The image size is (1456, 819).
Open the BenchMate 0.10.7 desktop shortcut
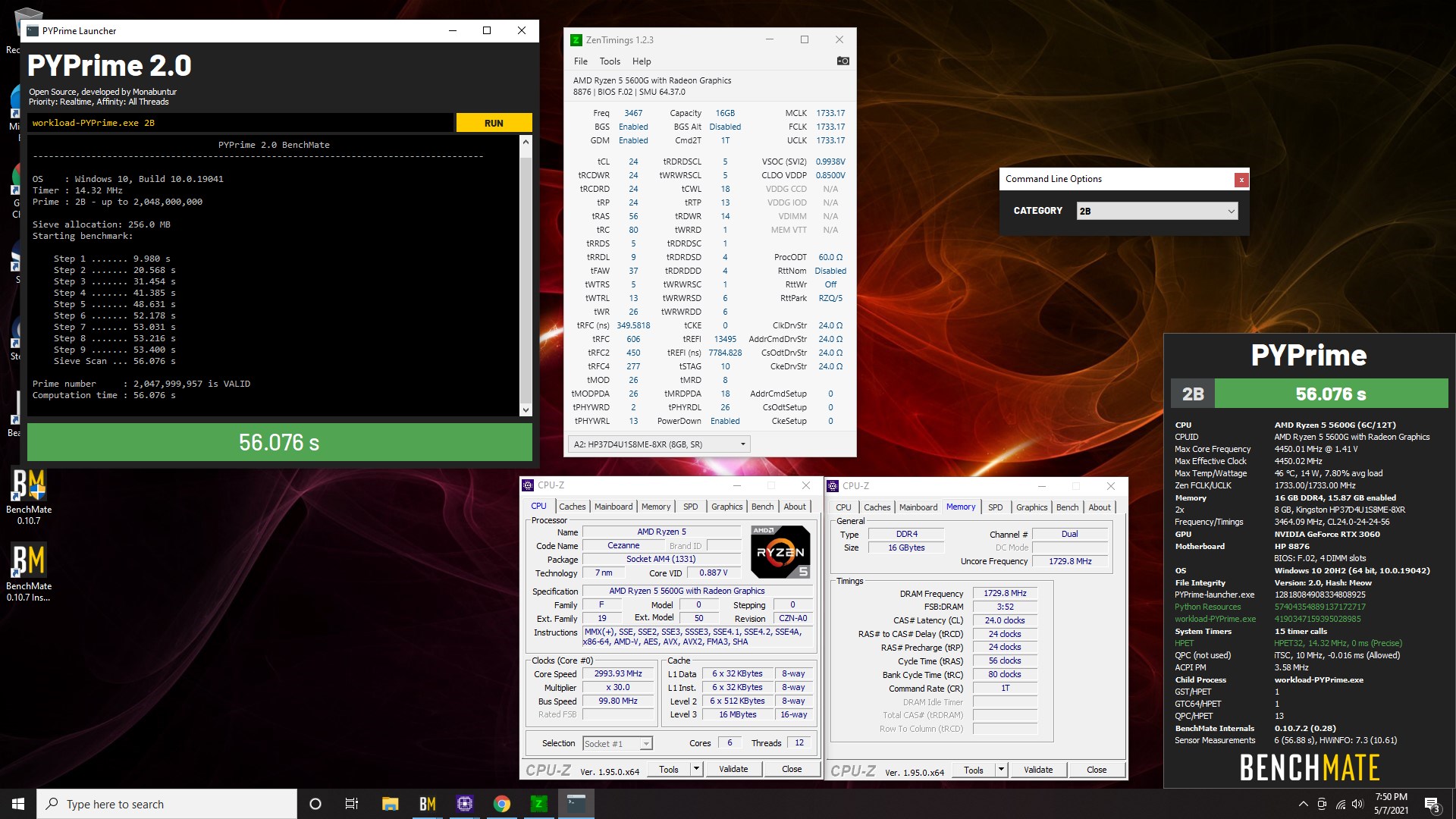click(x=29, y=497)
